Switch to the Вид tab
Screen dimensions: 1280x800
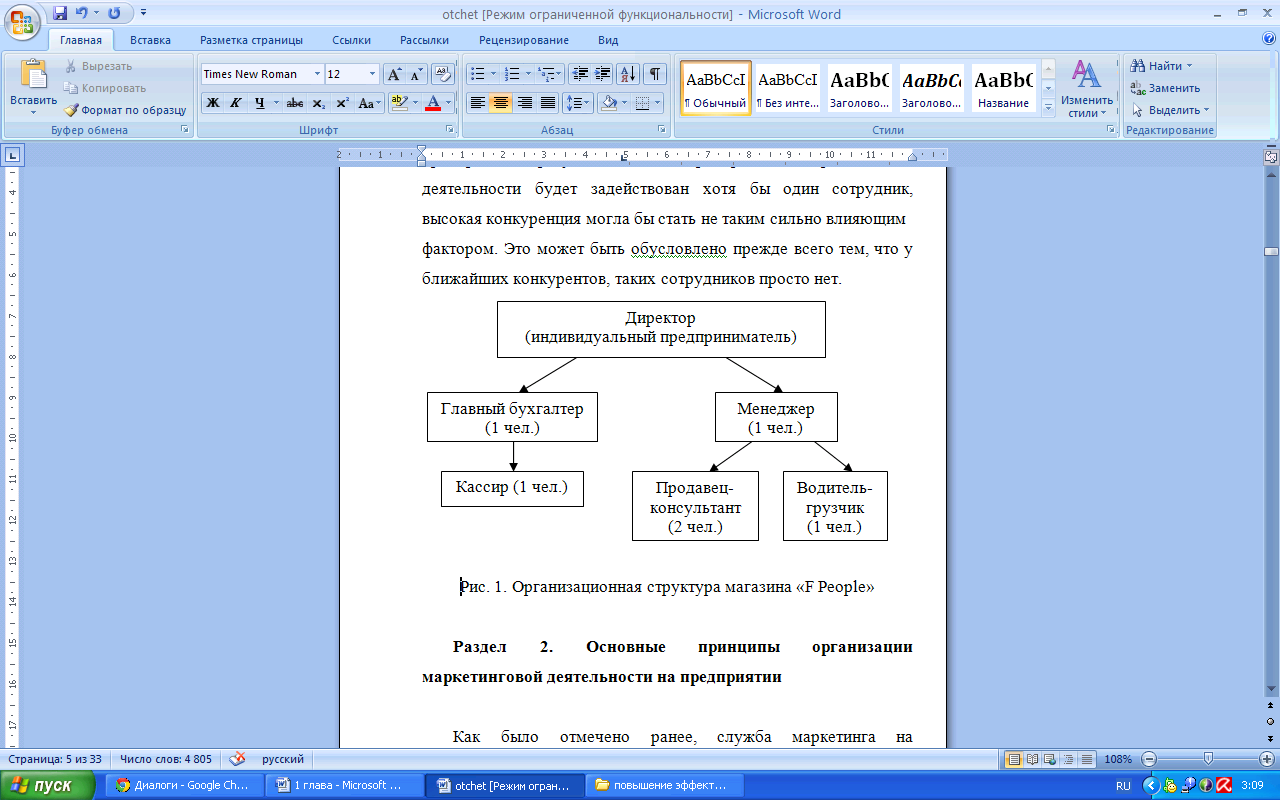point(608,40)
